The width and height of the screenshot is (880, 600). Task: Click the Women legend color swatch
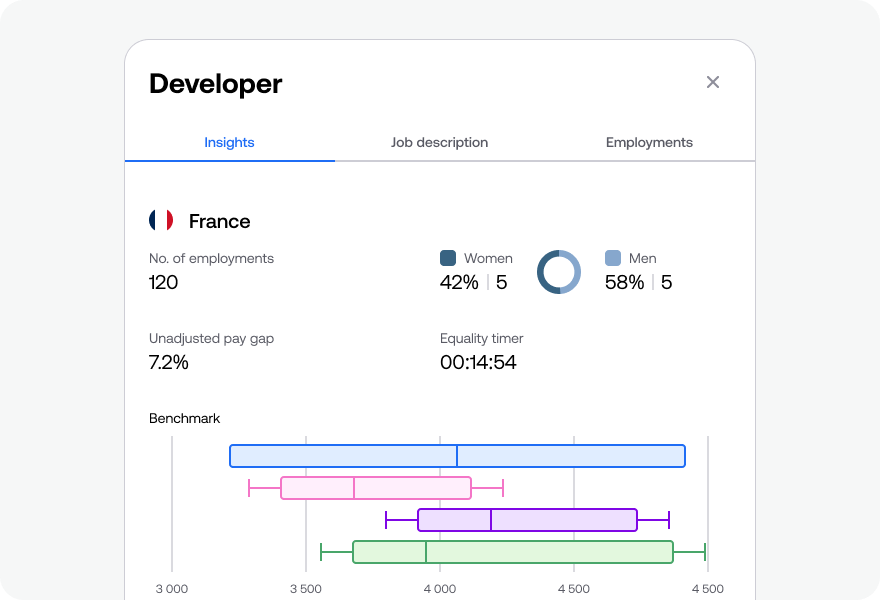pos(448,258)
